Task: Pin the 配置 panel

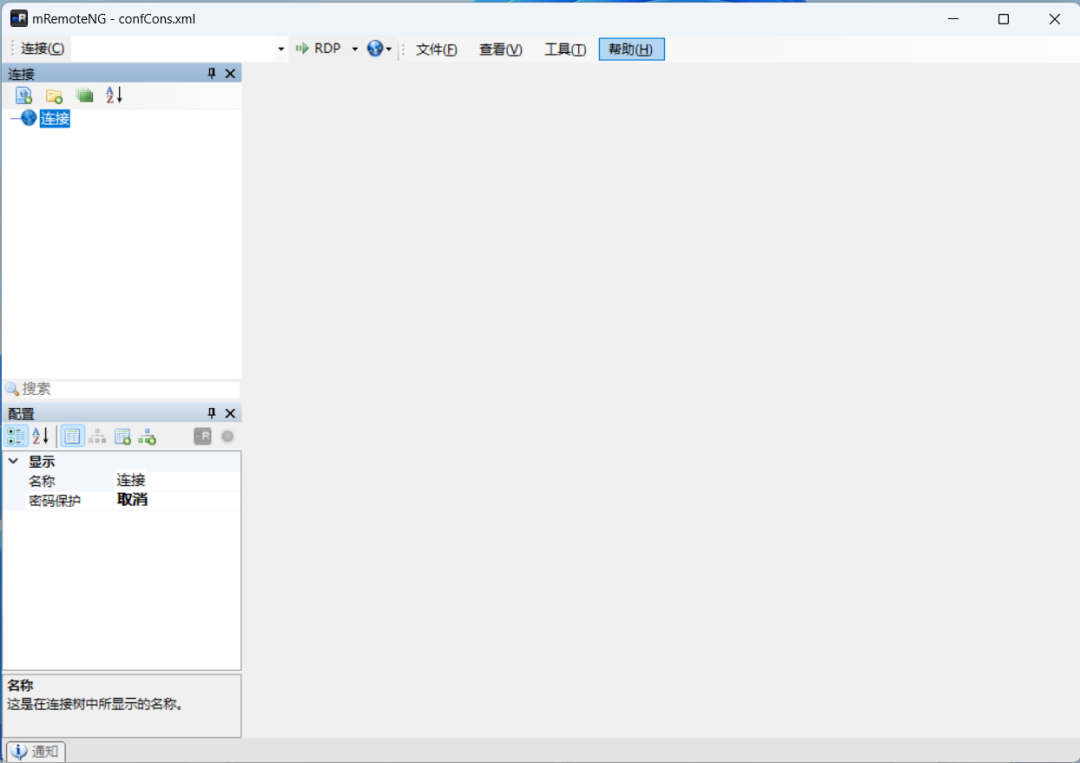Action: [211, 413]
